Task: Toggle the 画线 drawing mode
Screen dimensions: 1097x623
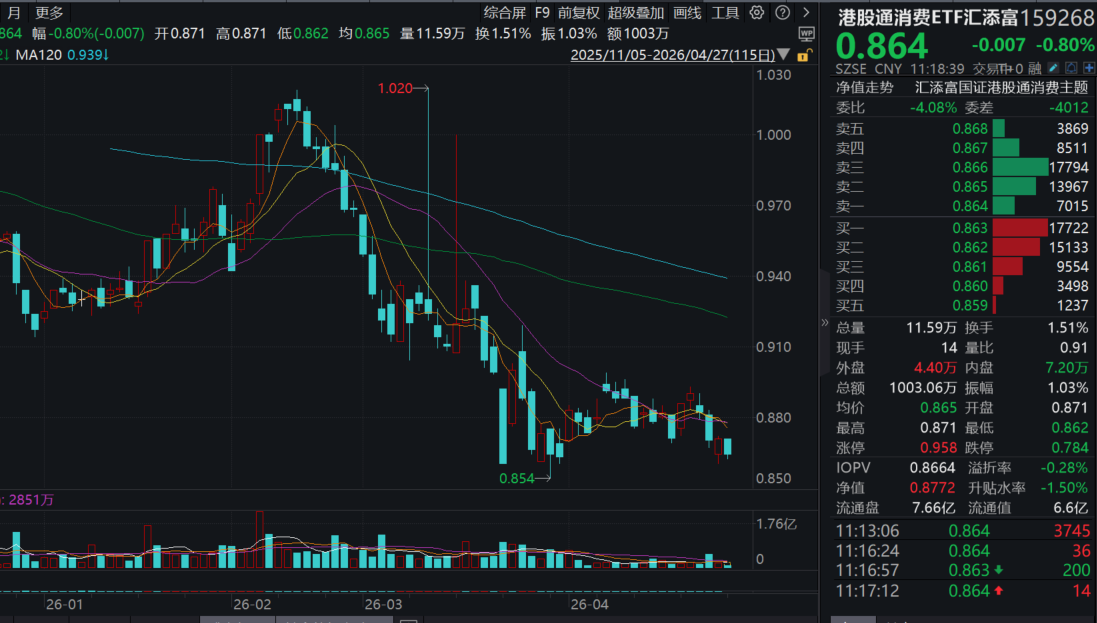Action: click(x=687, y=13)
